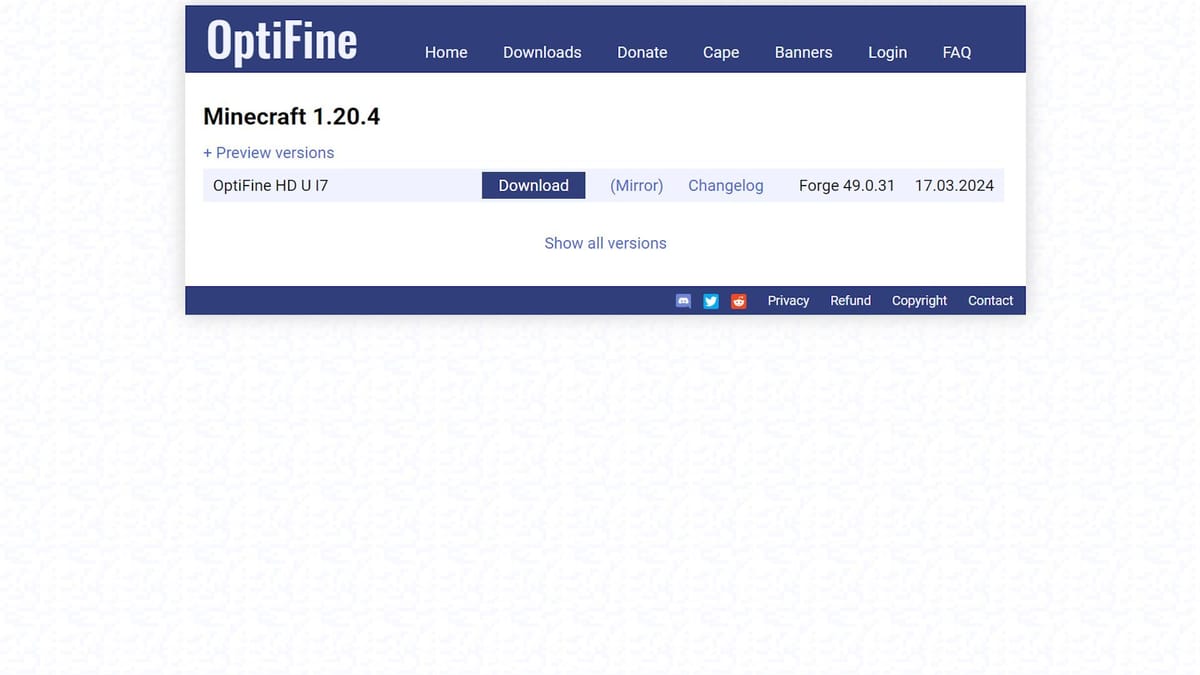Image resolution: width=1200 pixels, height=675 pixels.
Task: Go to the Login page
Action: click(x=887, y=52)
